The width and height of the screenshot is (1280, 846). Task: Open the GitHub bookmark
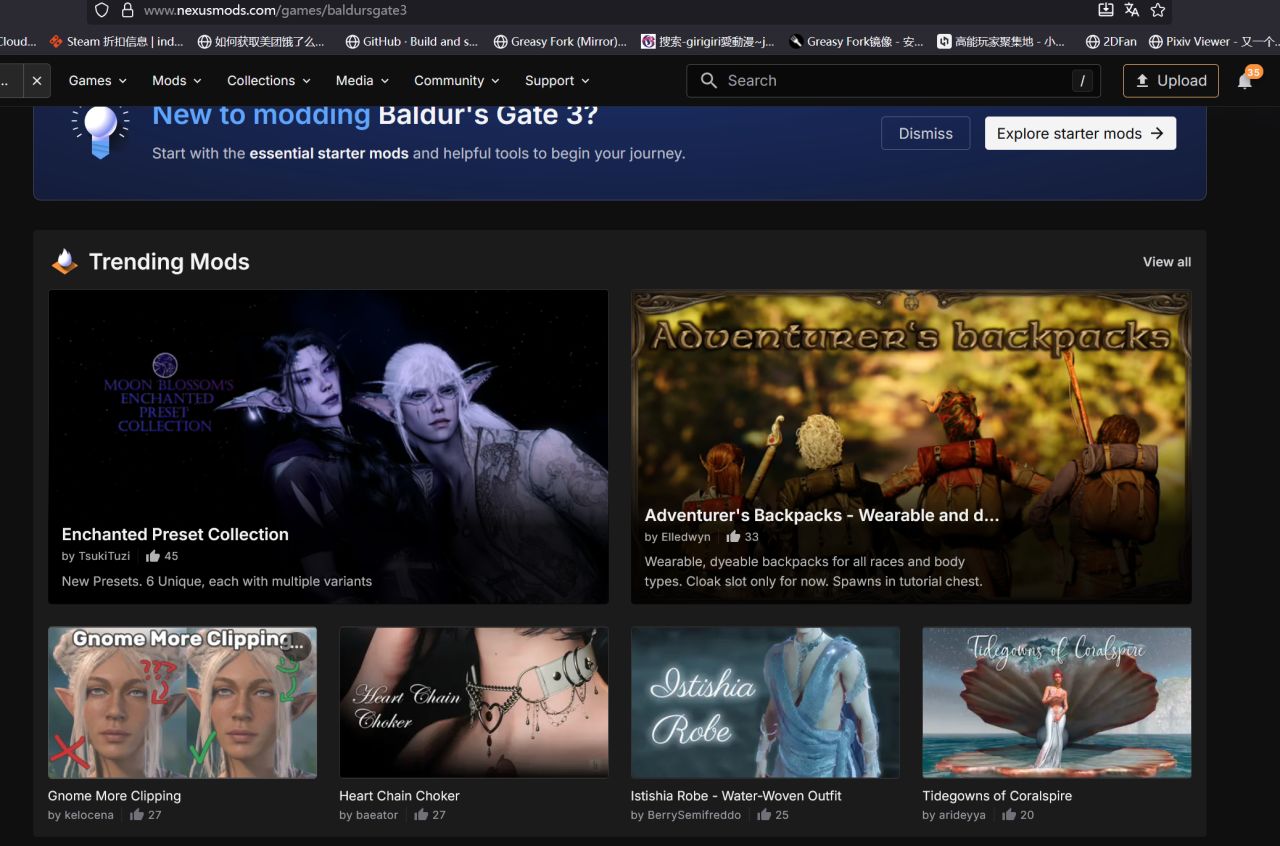[411, 41]
